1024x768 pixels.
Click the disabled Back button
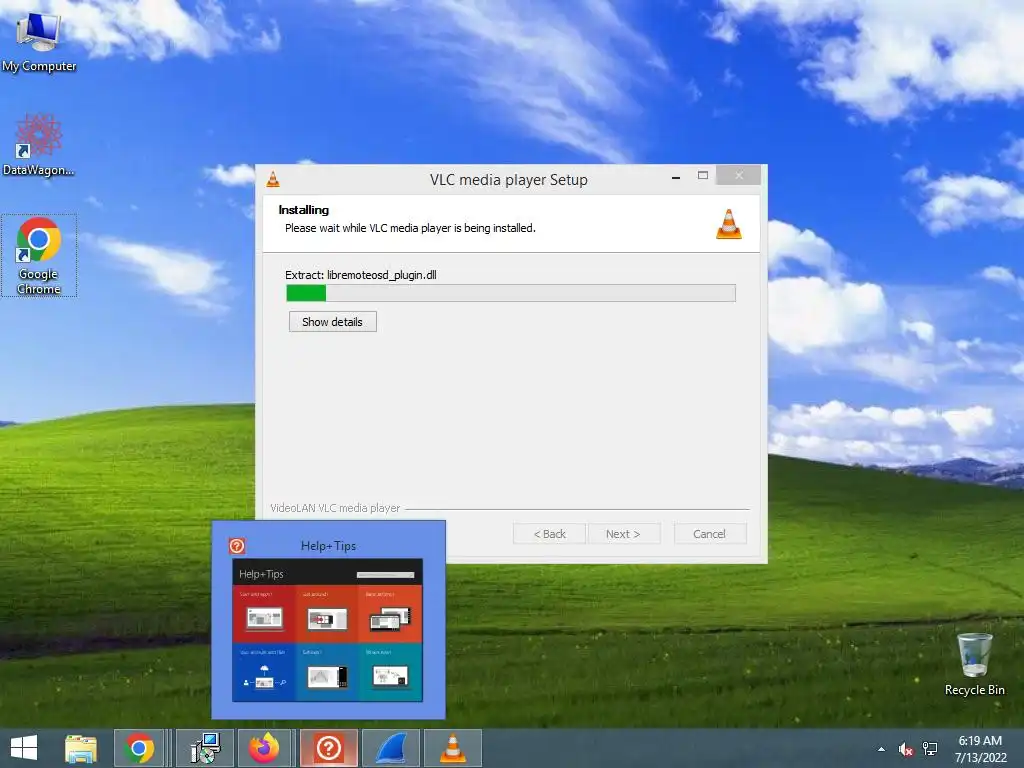coord(549,534)
